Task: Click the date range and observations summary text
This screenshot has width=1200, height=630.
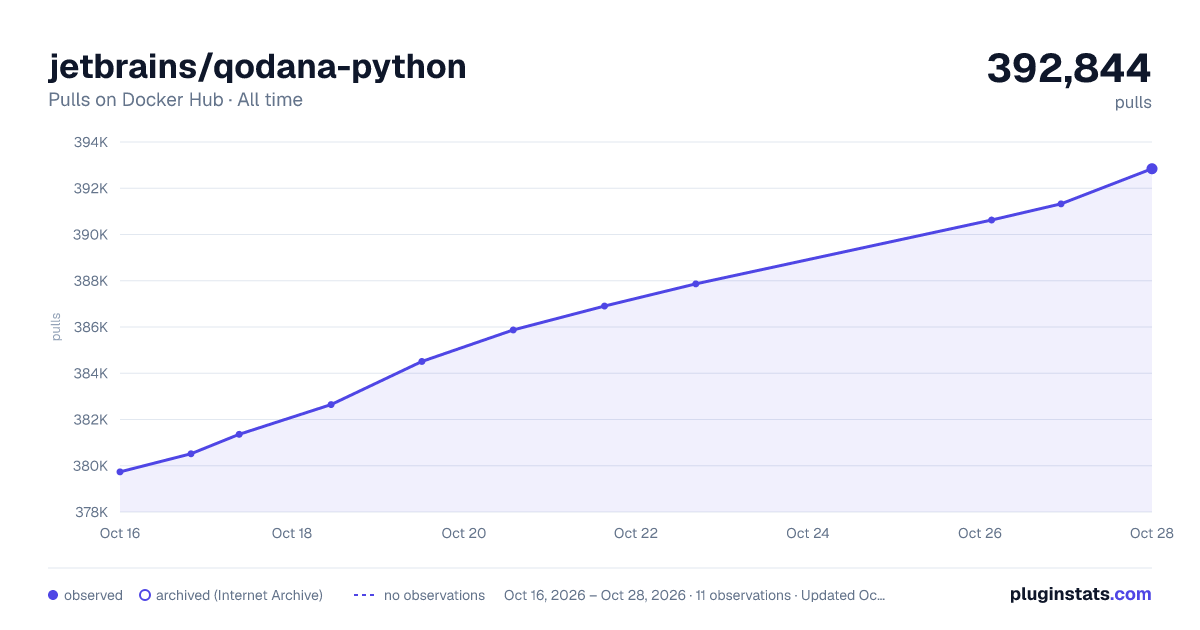Action: click(x=695, y=595)
